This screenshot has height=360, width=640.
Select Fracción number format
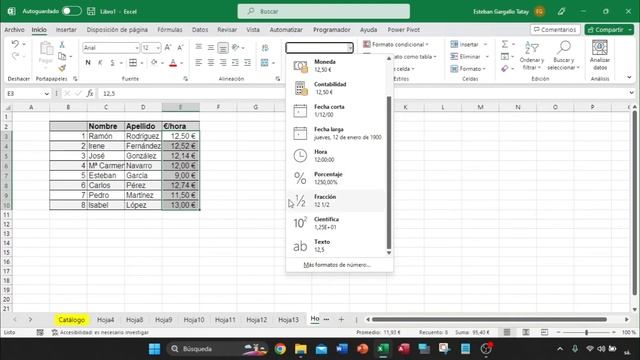pyautogui.click(x=336, y=200)
